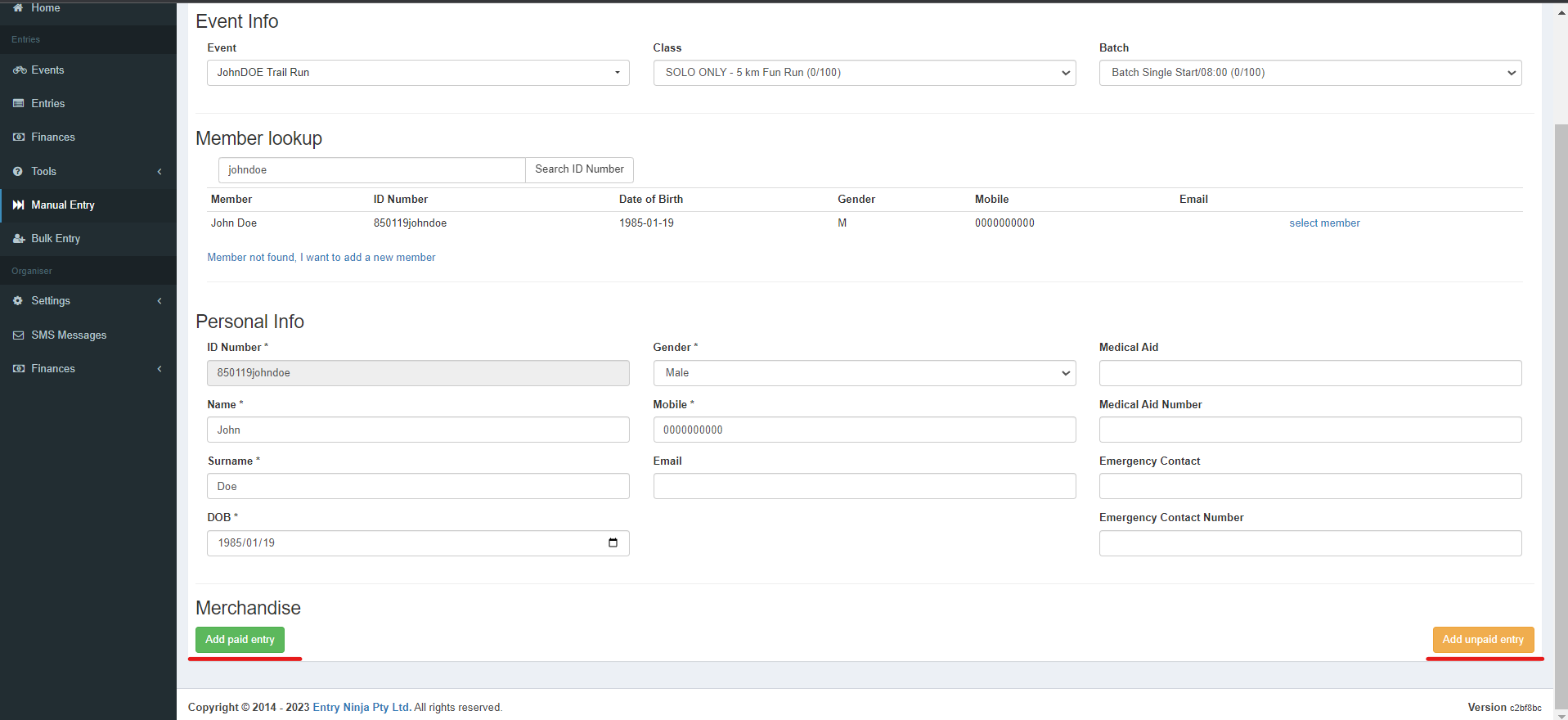The height and width of the screenshot is (720, 1568).
Task: Click the Bulk Entry user-plus icon
Action: click(19, 239)
